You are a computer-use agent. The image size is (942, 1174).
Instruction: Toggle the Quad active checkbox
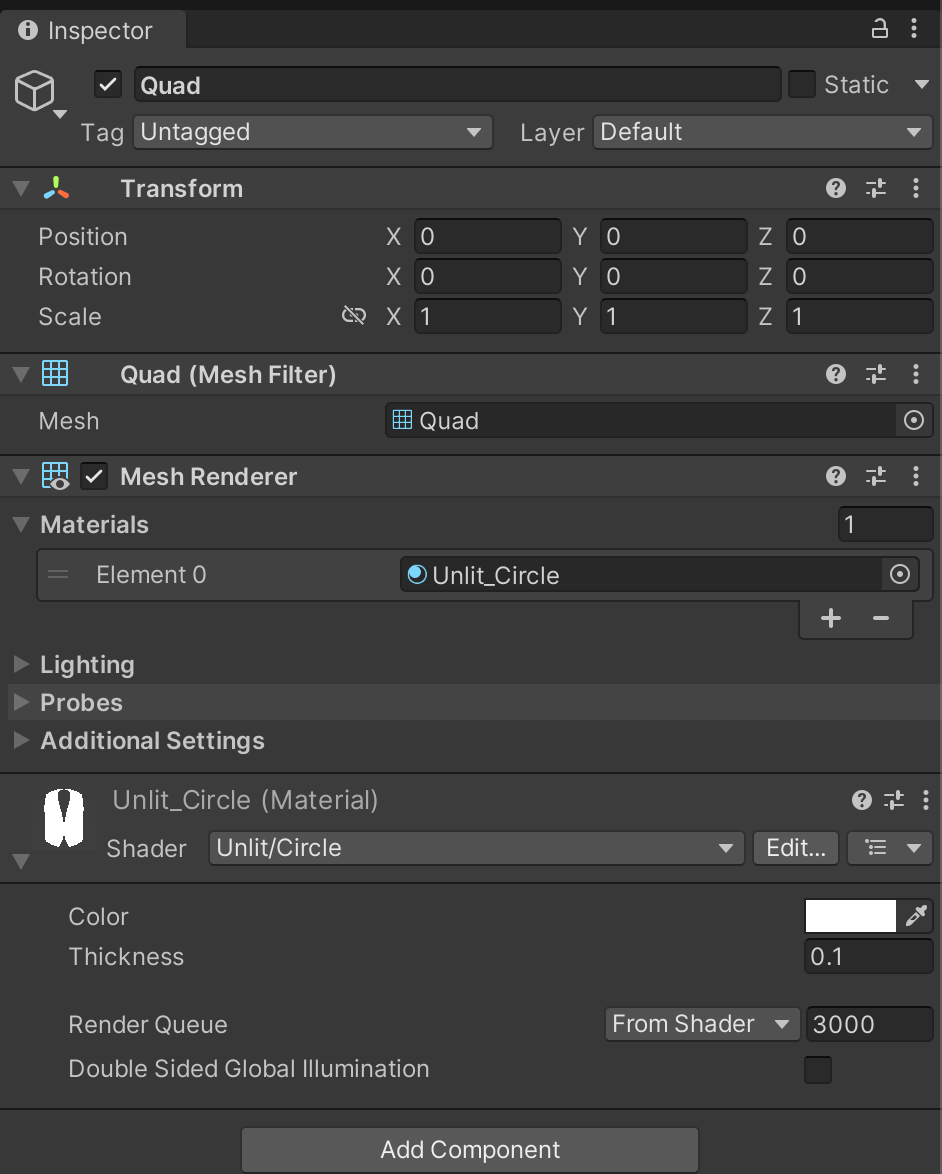pos(107,84)
